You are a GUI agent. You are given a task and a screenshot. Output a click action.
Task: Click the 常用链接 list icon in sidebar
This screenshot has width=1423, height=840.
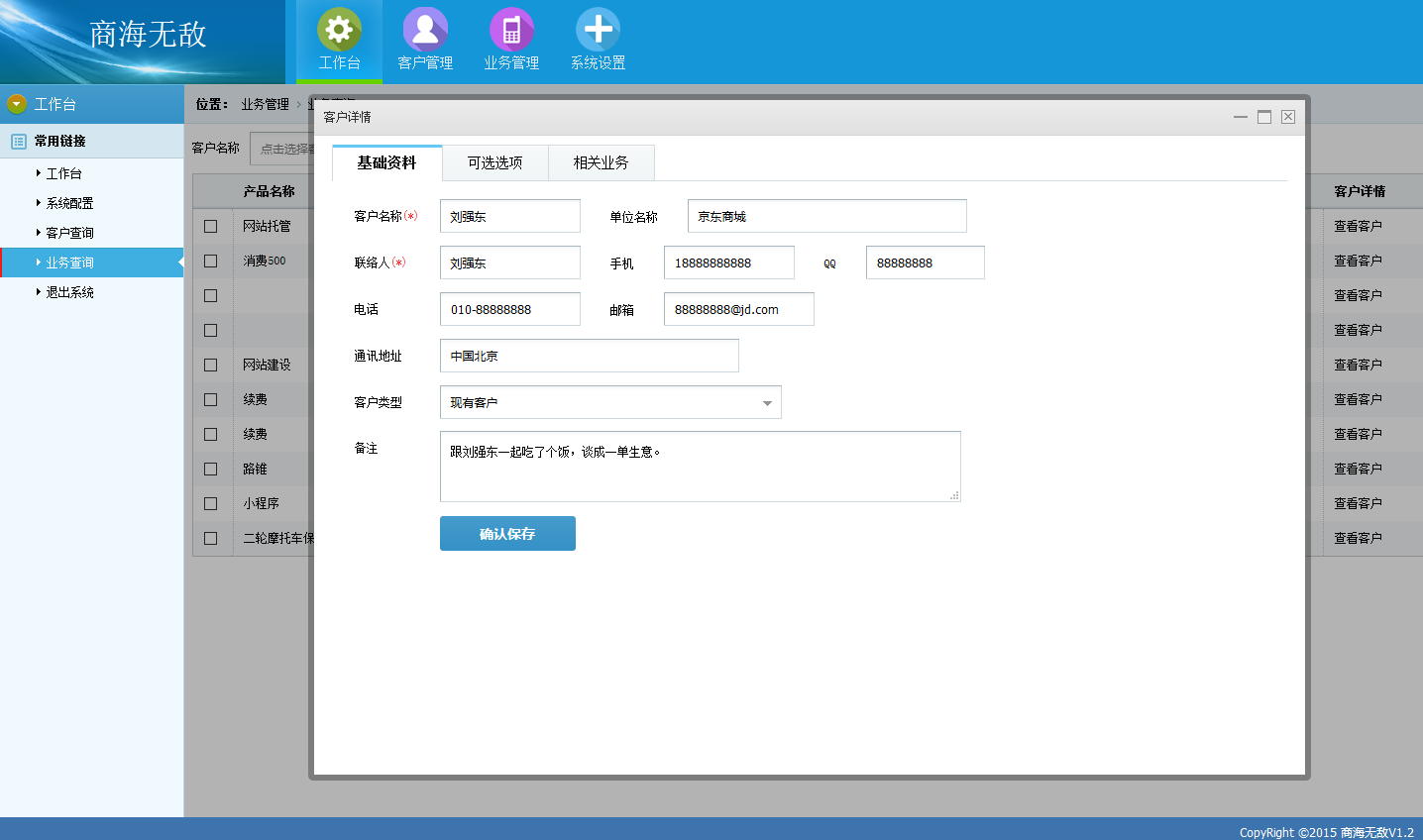point(18,142)
